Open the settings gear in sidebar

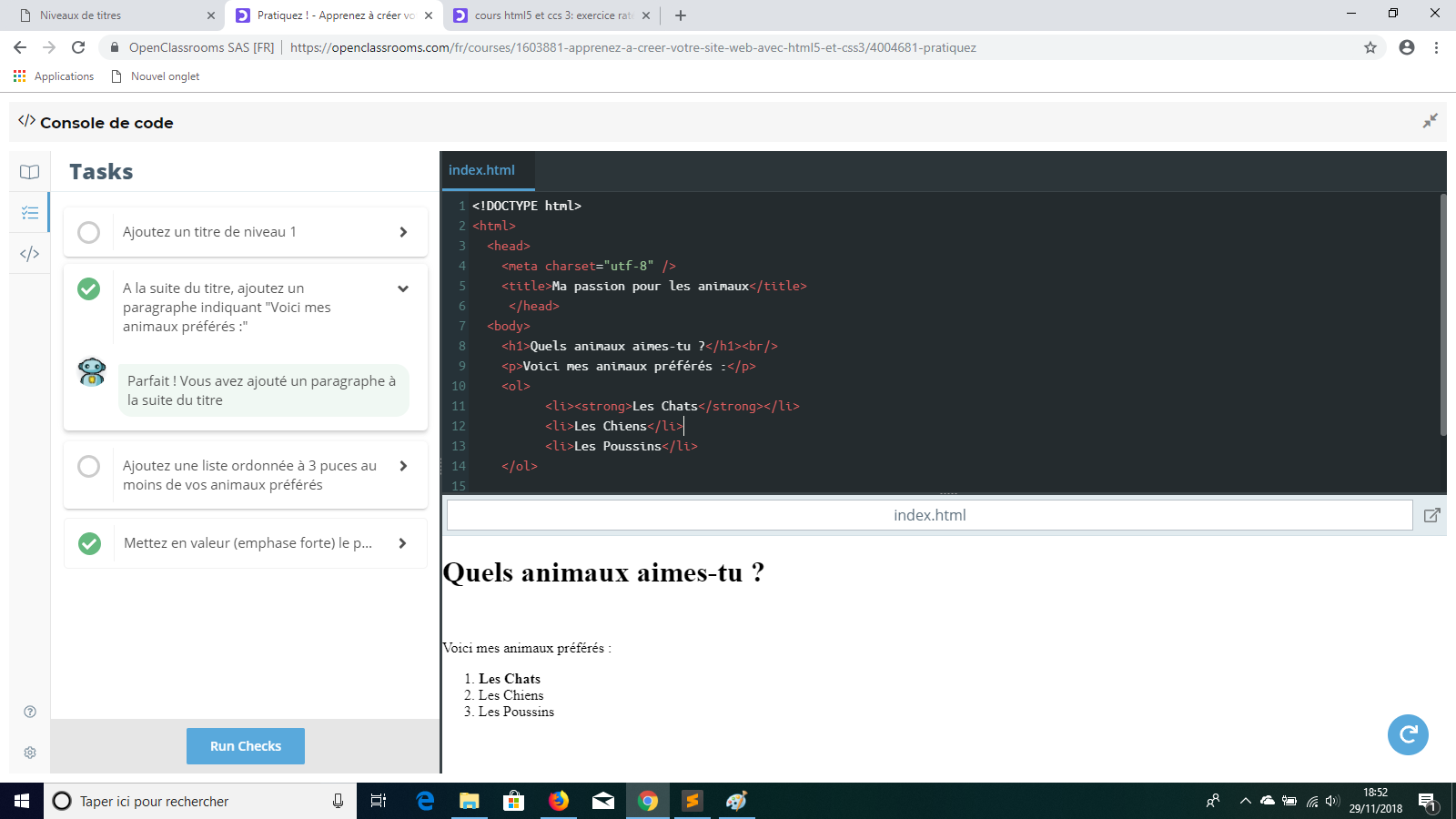coord(30,753)
